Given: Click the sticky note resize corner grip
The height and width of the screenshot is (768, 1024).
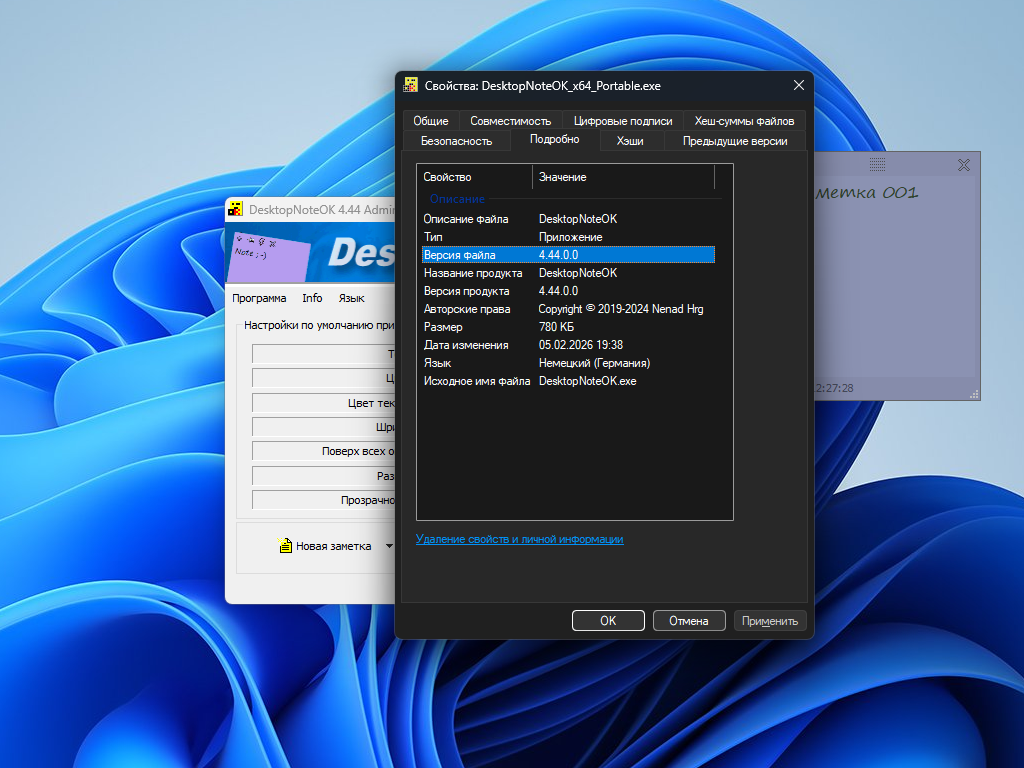Looking at the screenshot, I should click(x=974, y=394).
